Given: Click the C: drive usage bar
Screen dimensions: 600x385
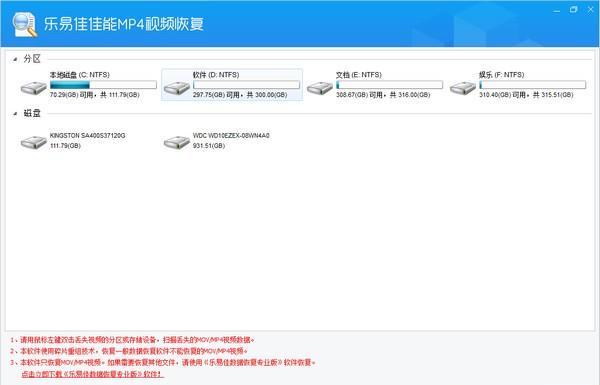Looking at the screenshot, I should pyautogui.click(x=103, y=85).
